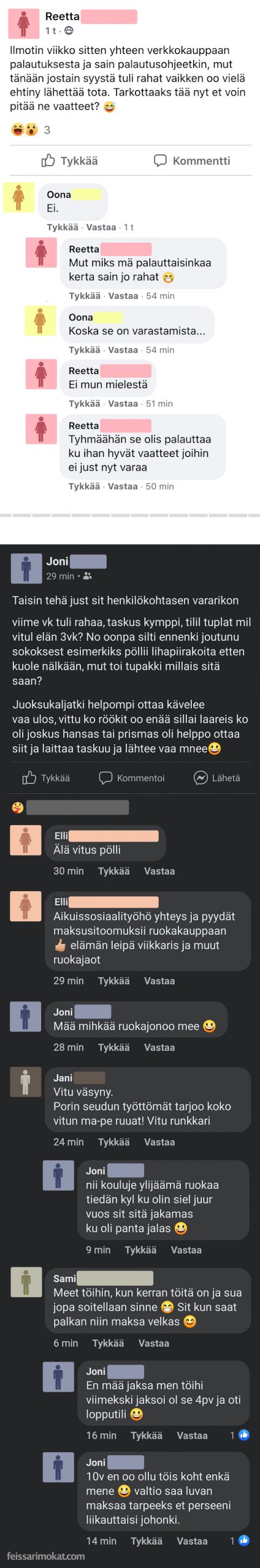Like Jani's comment posted 24 min ago

[x=114, y=1142]
